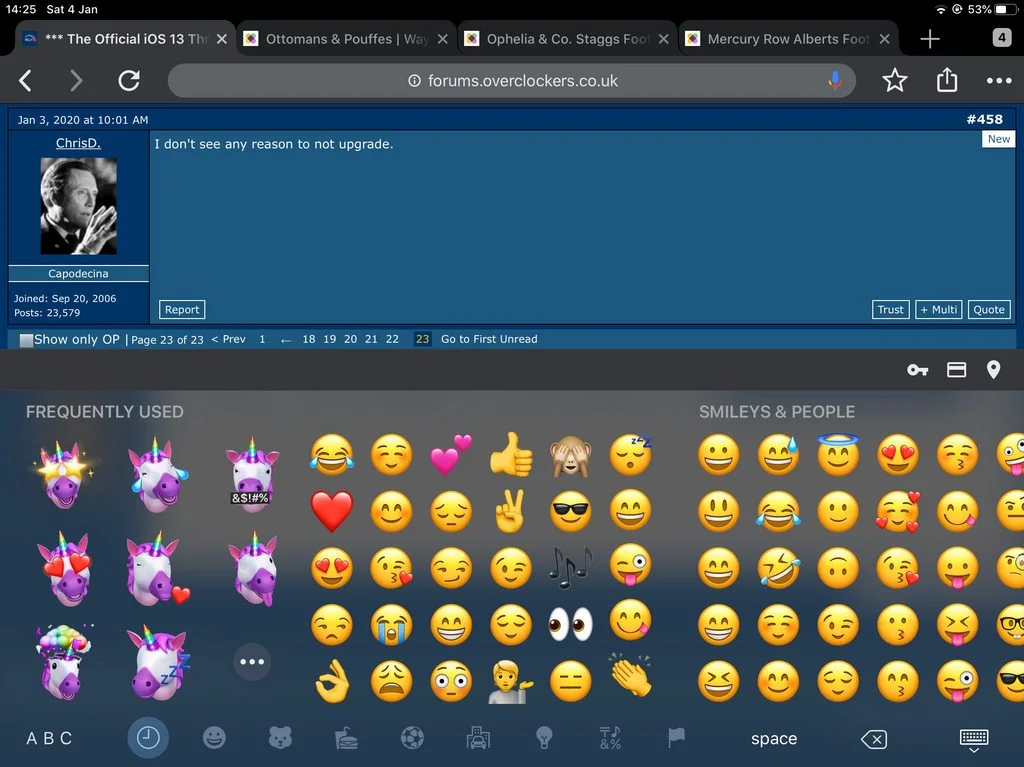The height and width of the screenshot is (767, 1024).
Task: Tap the space key
Action: point(774,739)
